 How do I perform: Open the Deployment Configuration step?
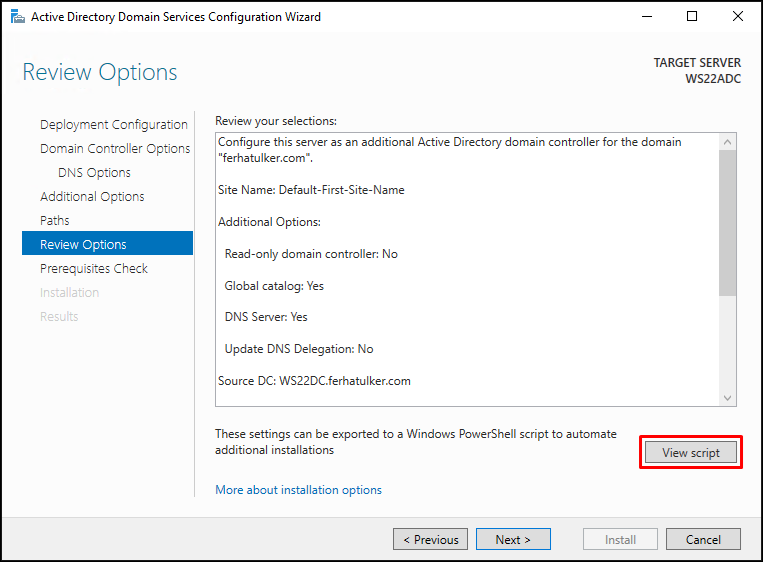tap(113, 125)
